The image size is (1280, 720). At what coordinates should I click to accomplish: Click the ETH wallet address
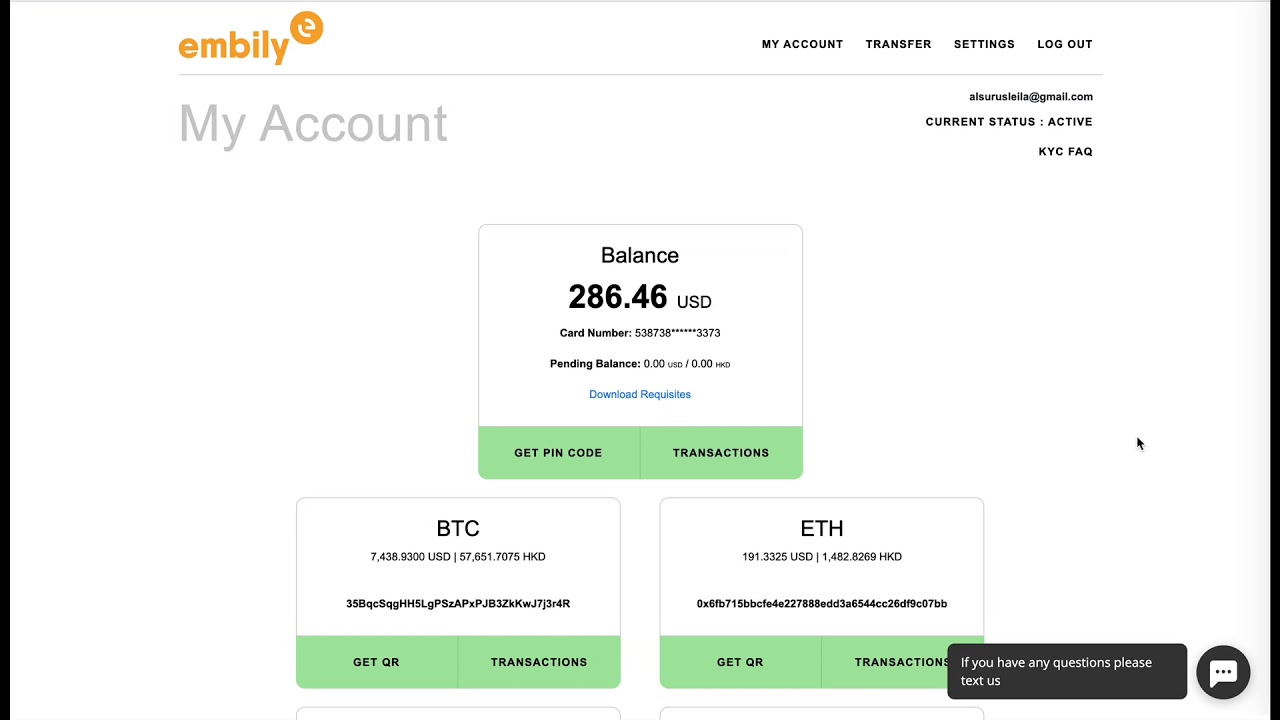click(x=822, y=604)
